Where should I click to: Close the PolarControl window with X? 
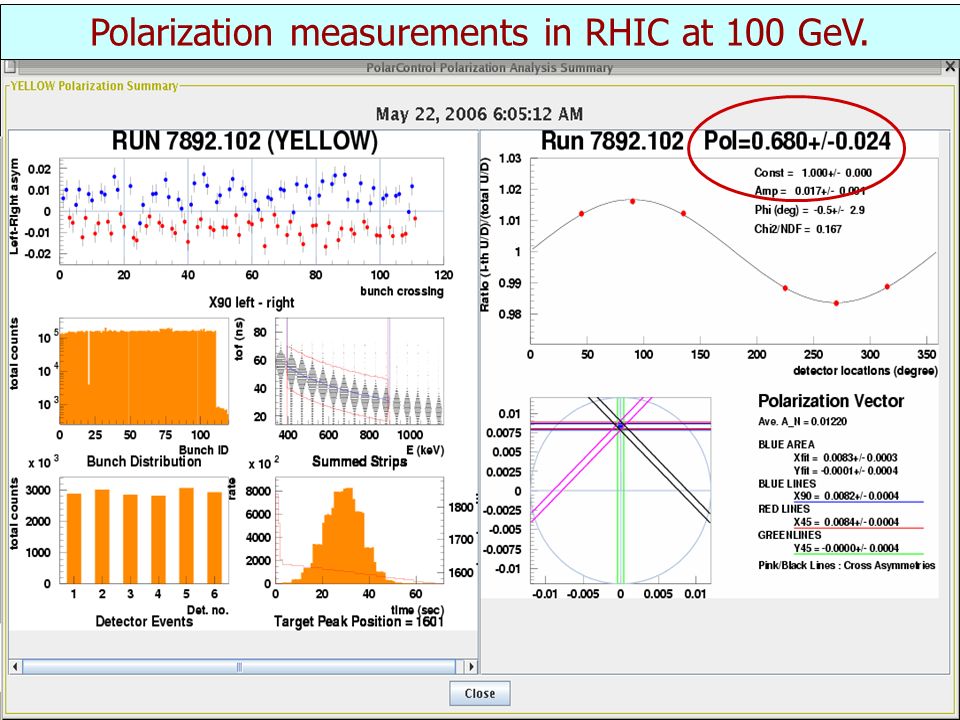pos(951,67)
